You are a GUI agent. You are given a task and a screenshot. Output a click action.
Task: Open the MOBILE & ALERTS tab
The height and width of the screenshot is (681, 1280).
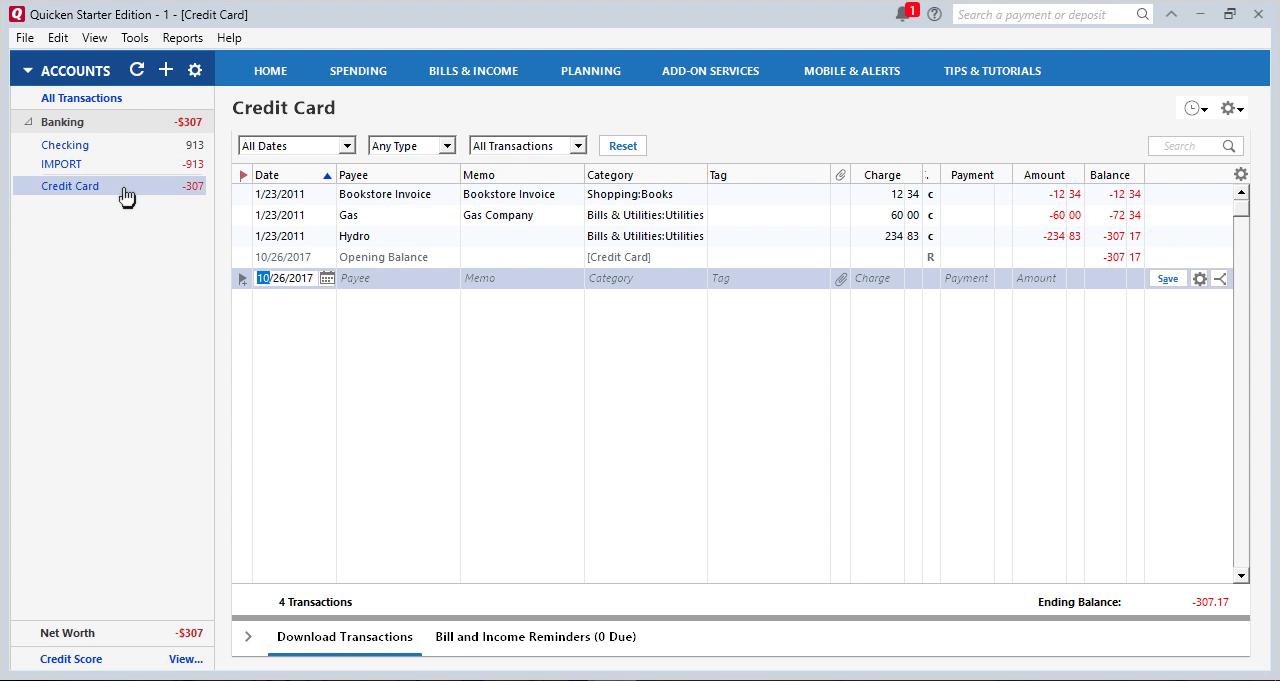click(x=852, y=71)
